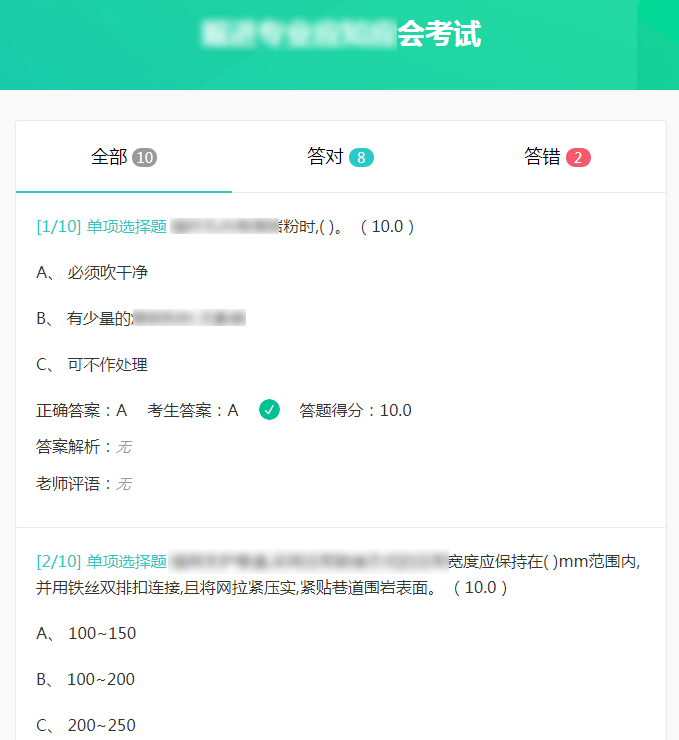Image resolution: width=679 pixels, height=740 pixels.
Task: Select option B 100~200
Action: pos(86,679)
